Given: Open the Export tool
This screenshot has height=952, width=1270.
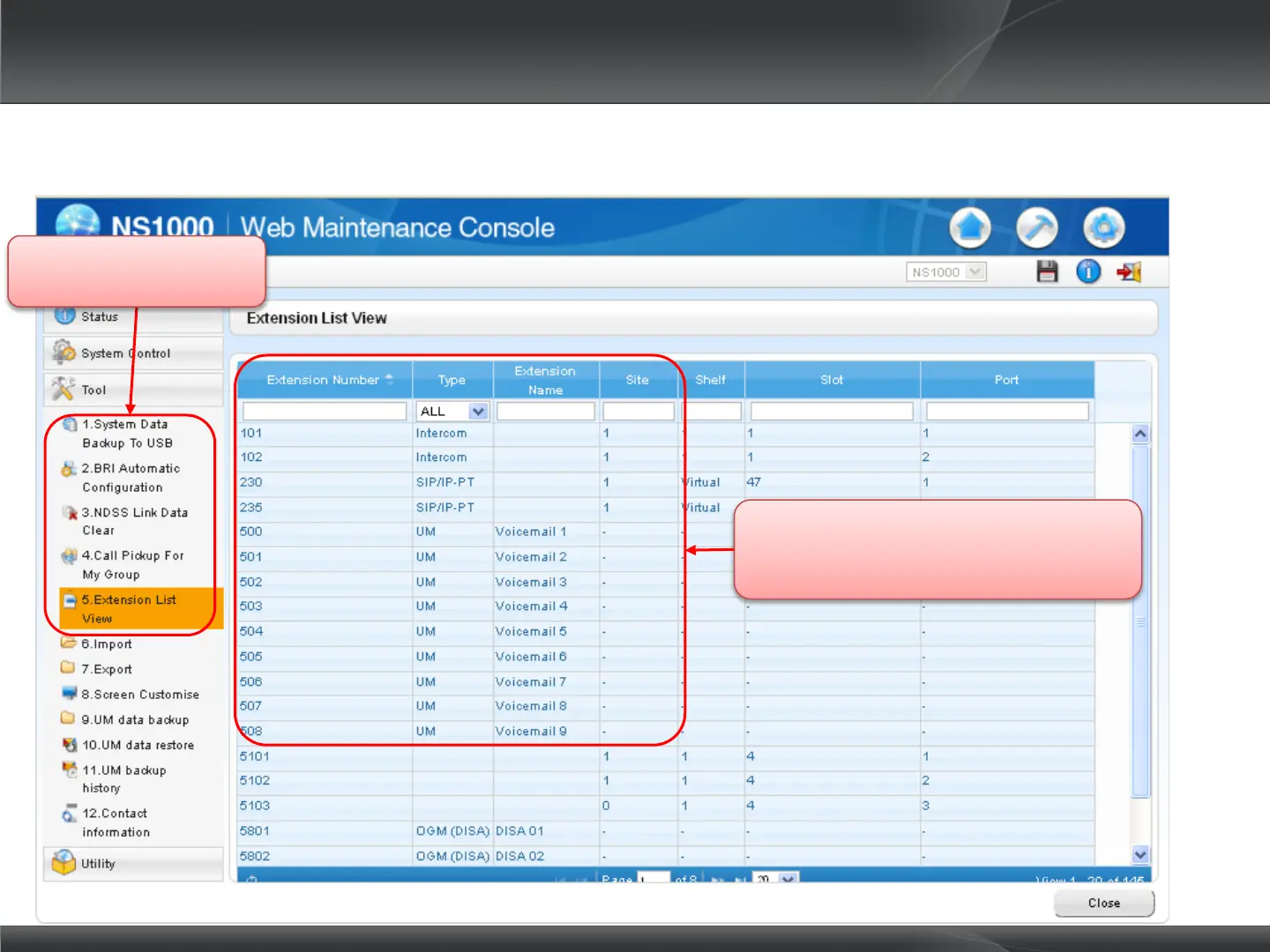Looking at the screenshot, I should point(106,669).
